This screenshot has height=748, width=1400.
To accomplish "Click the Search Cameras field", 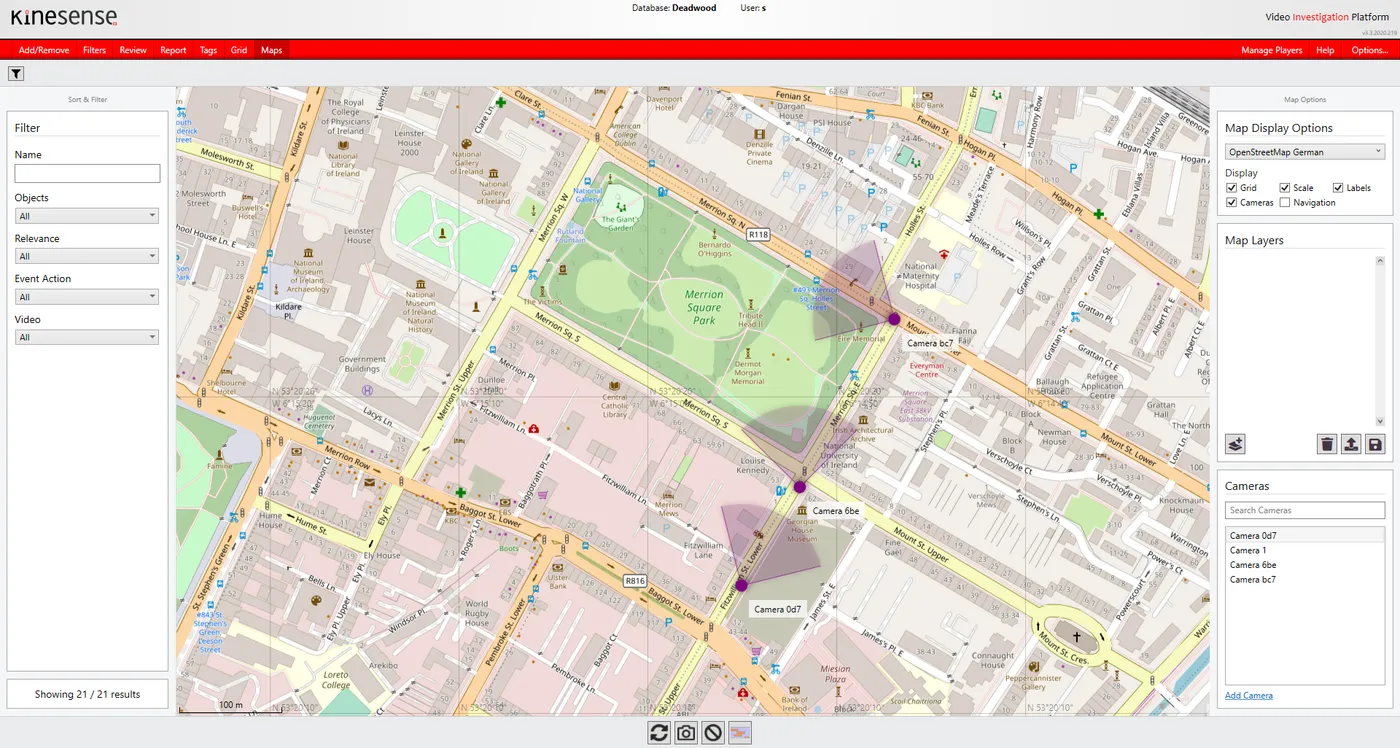I will pos(1305,510).
